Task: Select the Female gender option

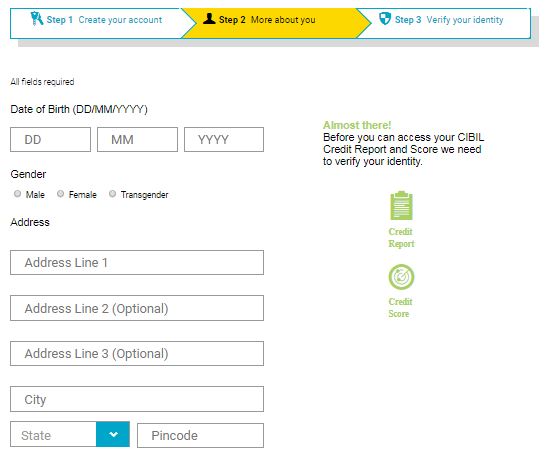Action: (60, 194)
